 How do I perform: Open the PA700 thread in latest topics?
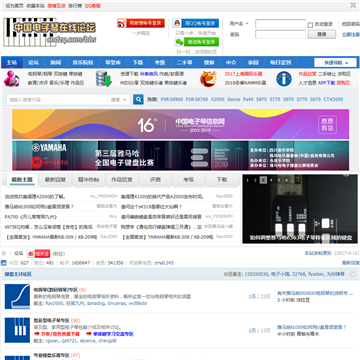(x=31, y=217)
